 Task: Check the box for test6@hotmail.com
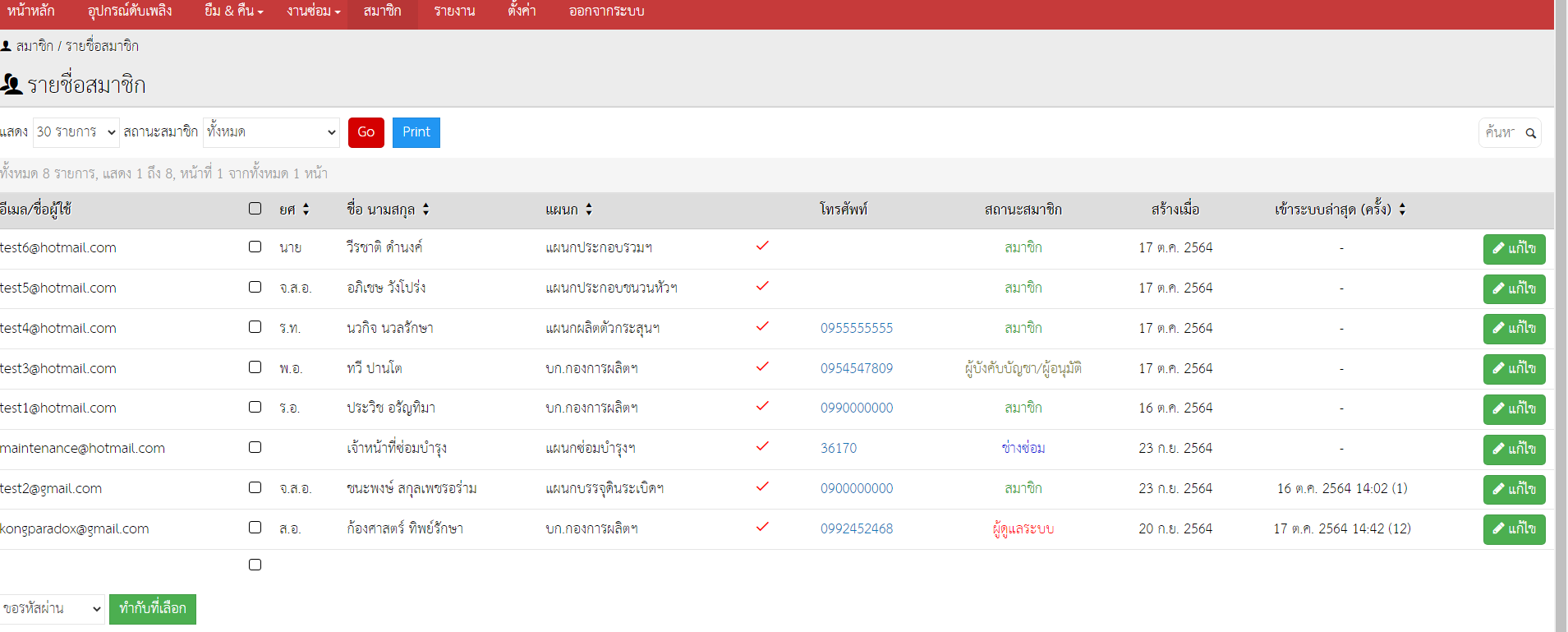click(x=255, y=247)
